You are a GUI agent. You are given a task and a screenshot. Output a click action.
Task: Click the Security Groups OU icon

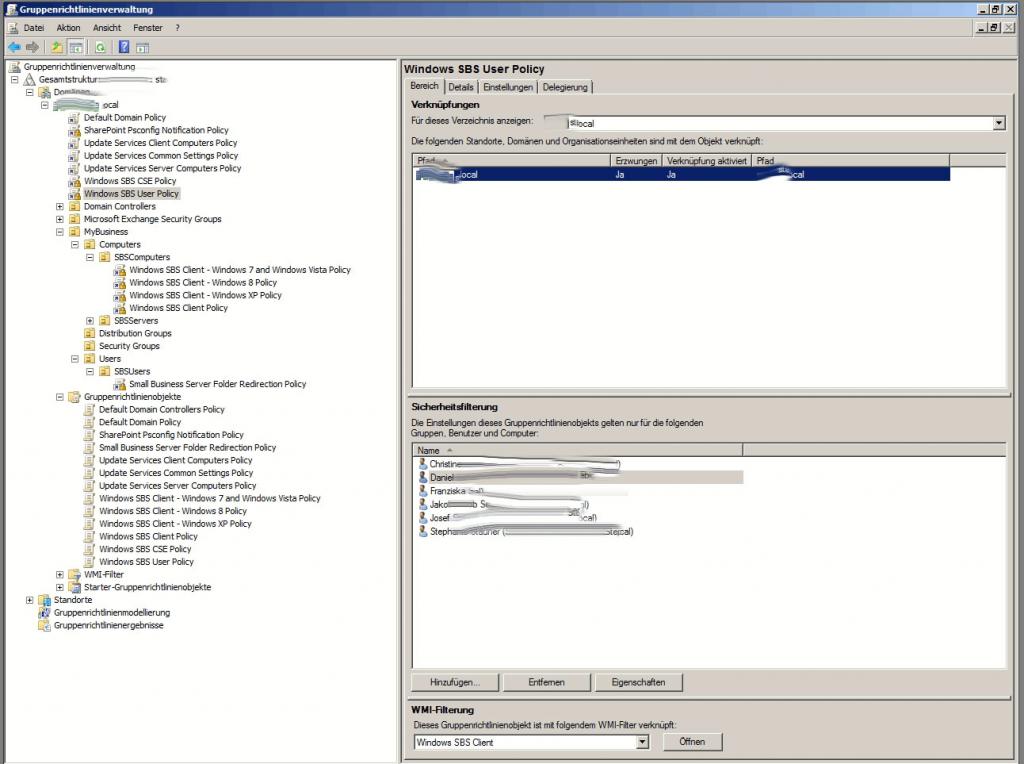tap(89, 346)
